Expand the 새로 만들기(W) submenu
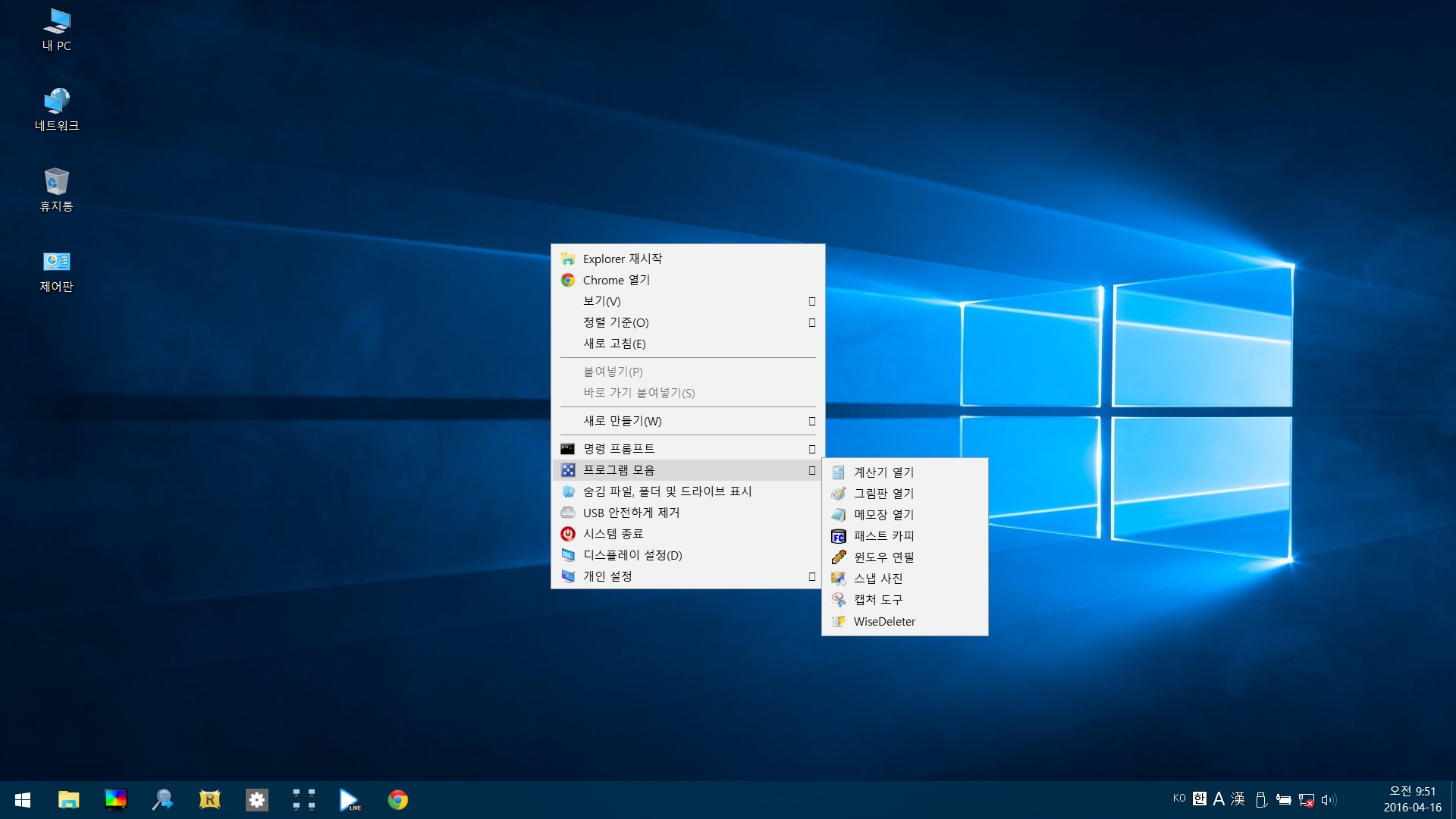Image resolution: width=1456 pixels, height=819 pixels. pos(688,421)
